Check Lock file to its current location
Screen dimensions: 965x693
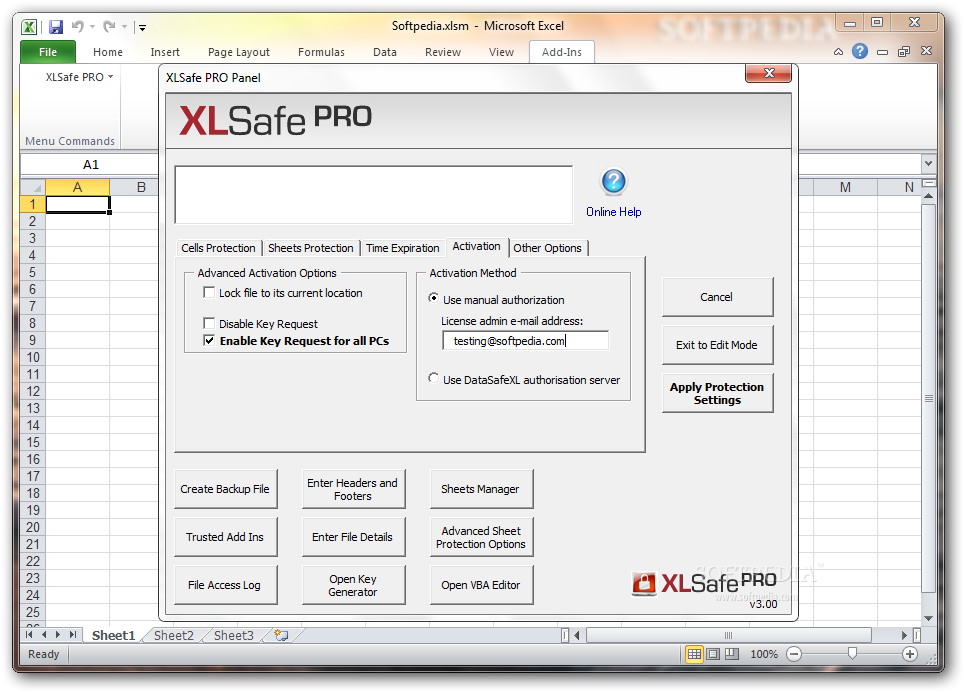coord(209,292)
